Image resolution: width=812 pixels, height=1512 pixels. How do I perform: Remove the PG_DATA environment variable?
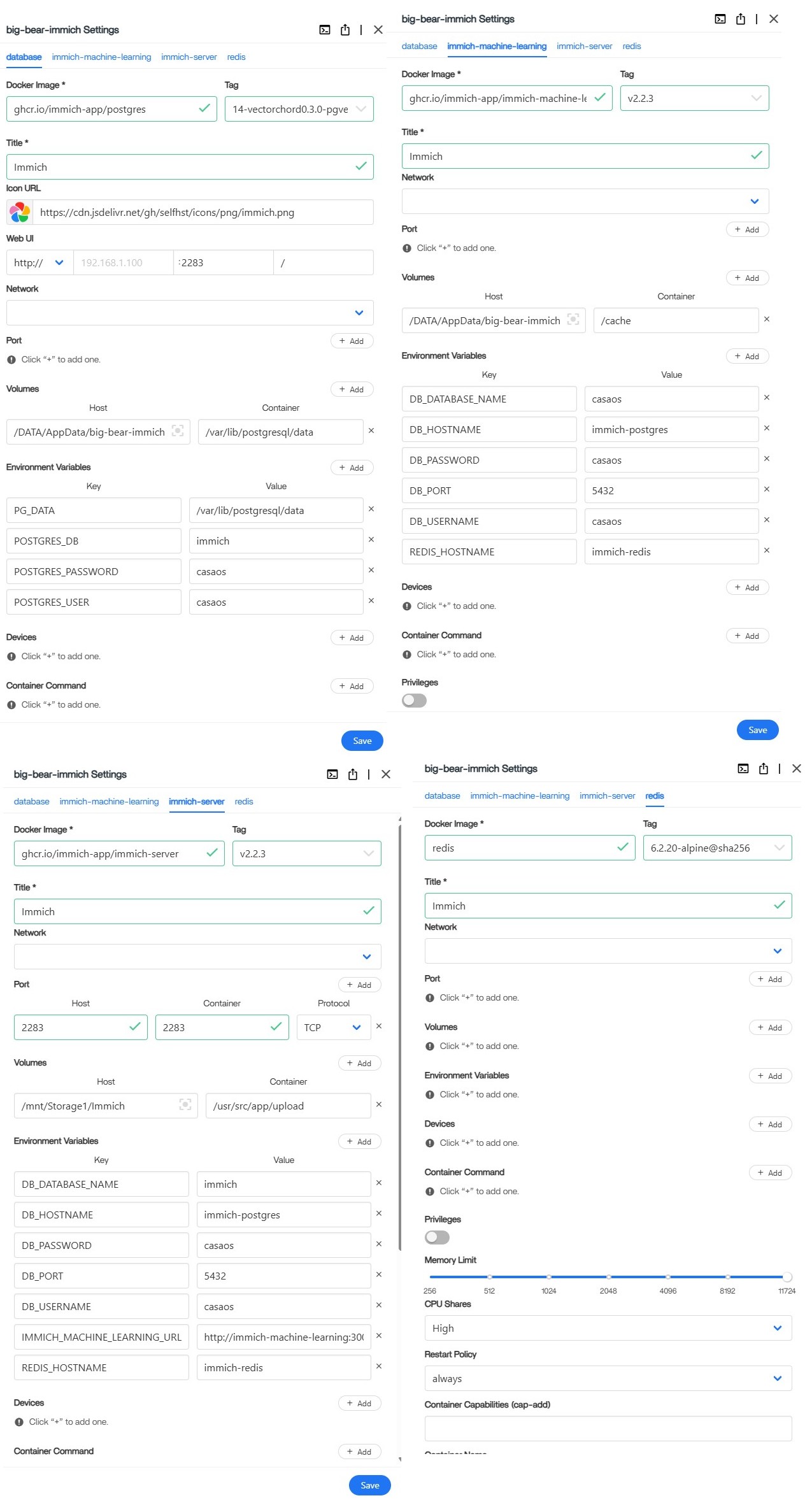[x=371, y=509]
